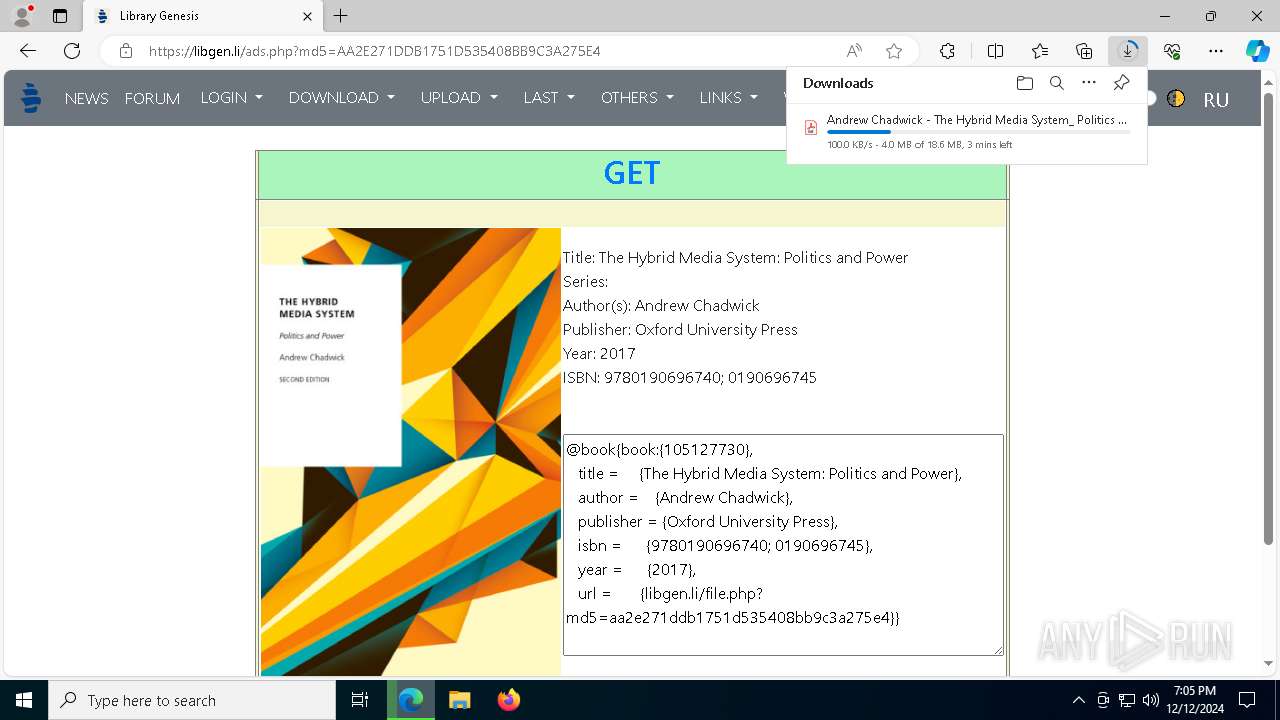The width and height of the screenshot is (1280, 720).
Task: Expand the LINKS dropdown menu
Action: click(x=729, y=97)
